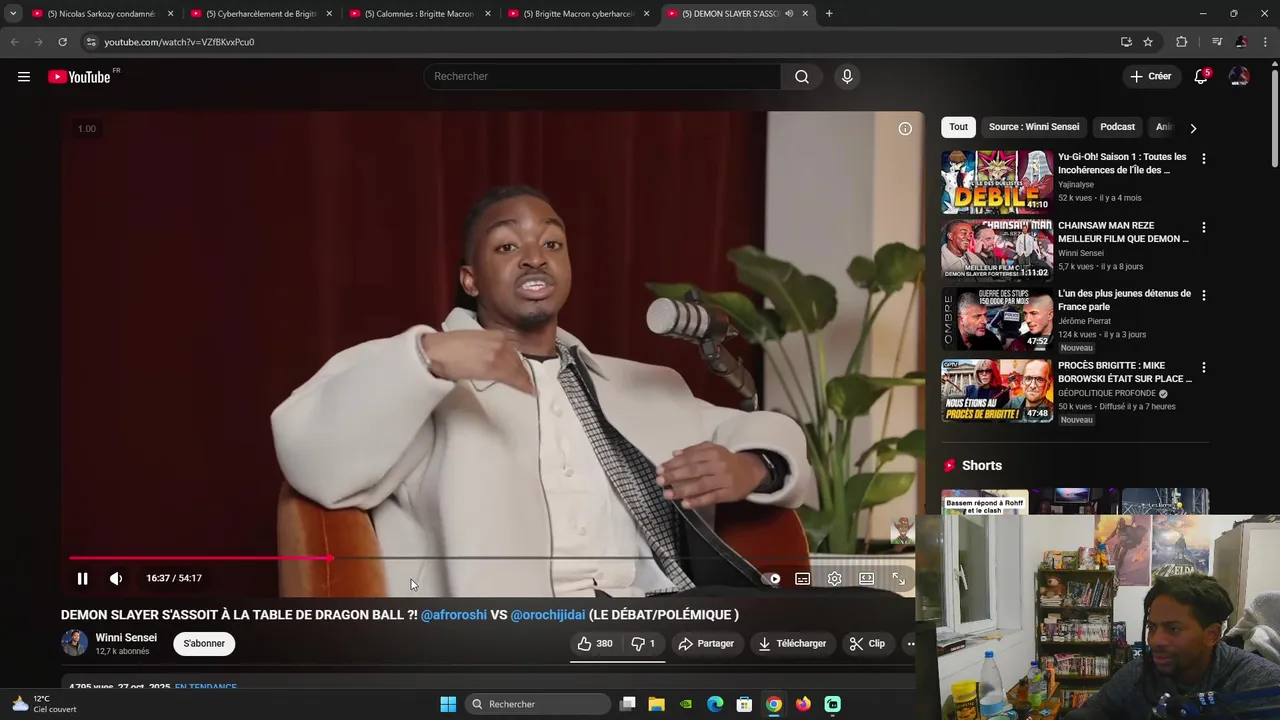Dislike the video
This screenshot has height=720, width=1280.
(x=643, y=644)
